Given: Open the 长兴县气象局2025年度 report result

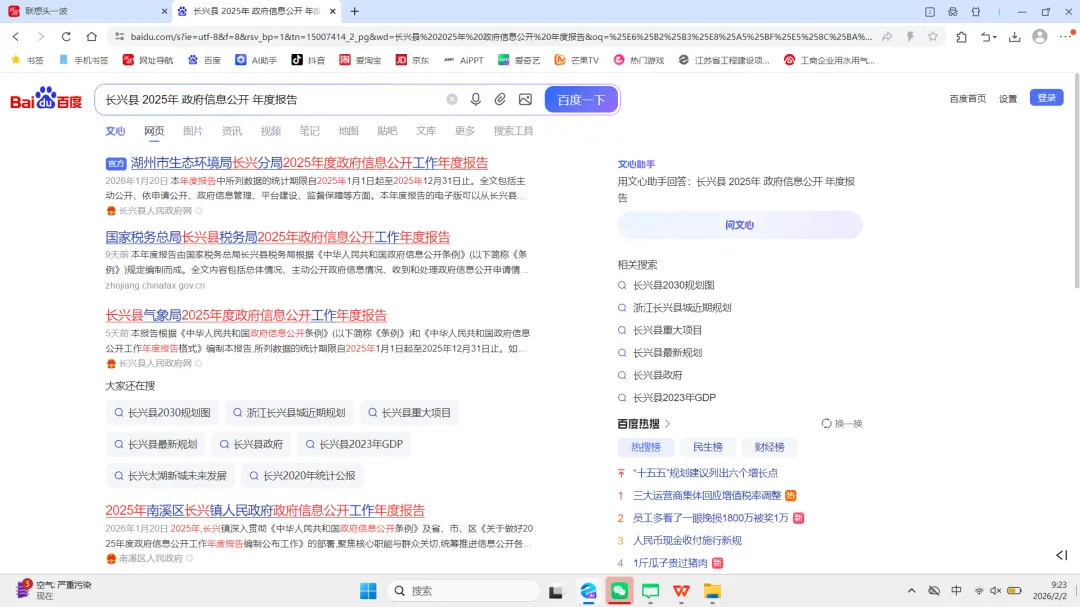Looking at the screenshot, I should (246, 315).
